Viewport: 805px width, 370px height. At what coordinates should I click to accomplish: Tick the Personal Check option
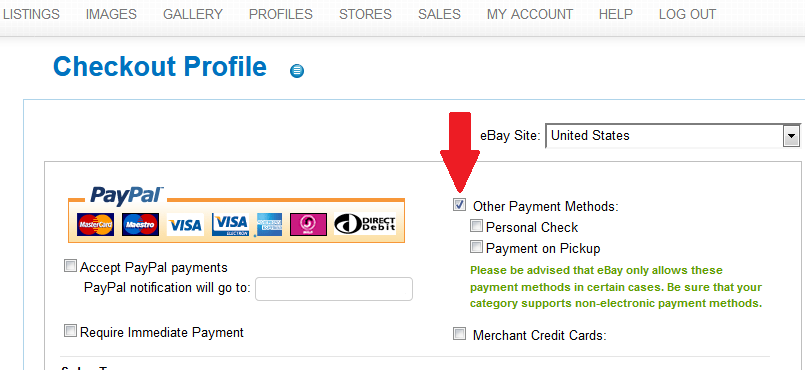coord(476,225)
